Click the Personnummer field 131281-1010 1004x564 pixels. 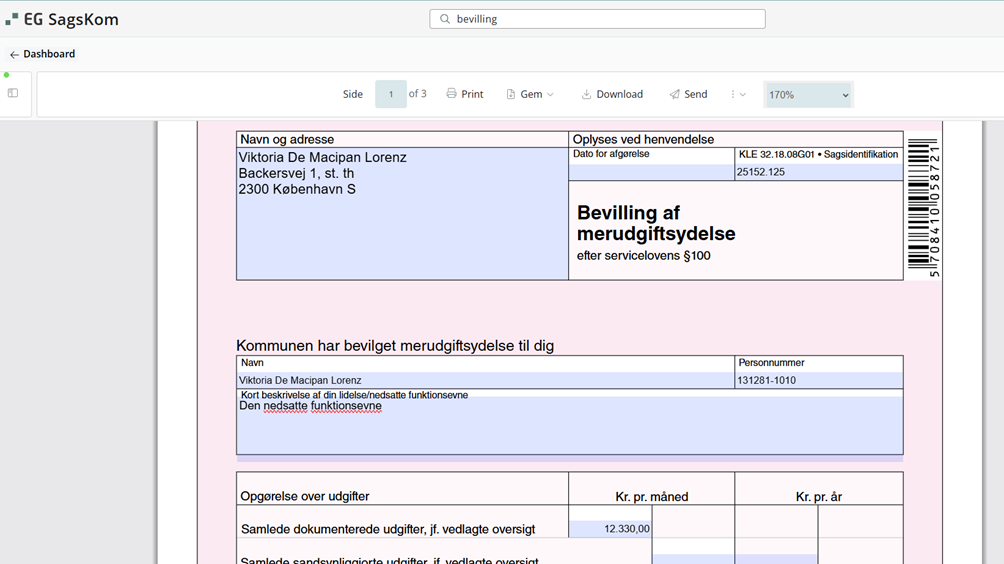pyautogui.click(x=818, y=380)
